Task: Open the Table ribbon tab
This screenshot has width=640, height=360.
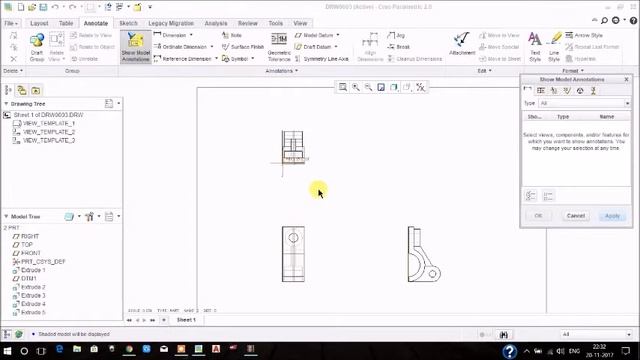Action: (66, 23)
